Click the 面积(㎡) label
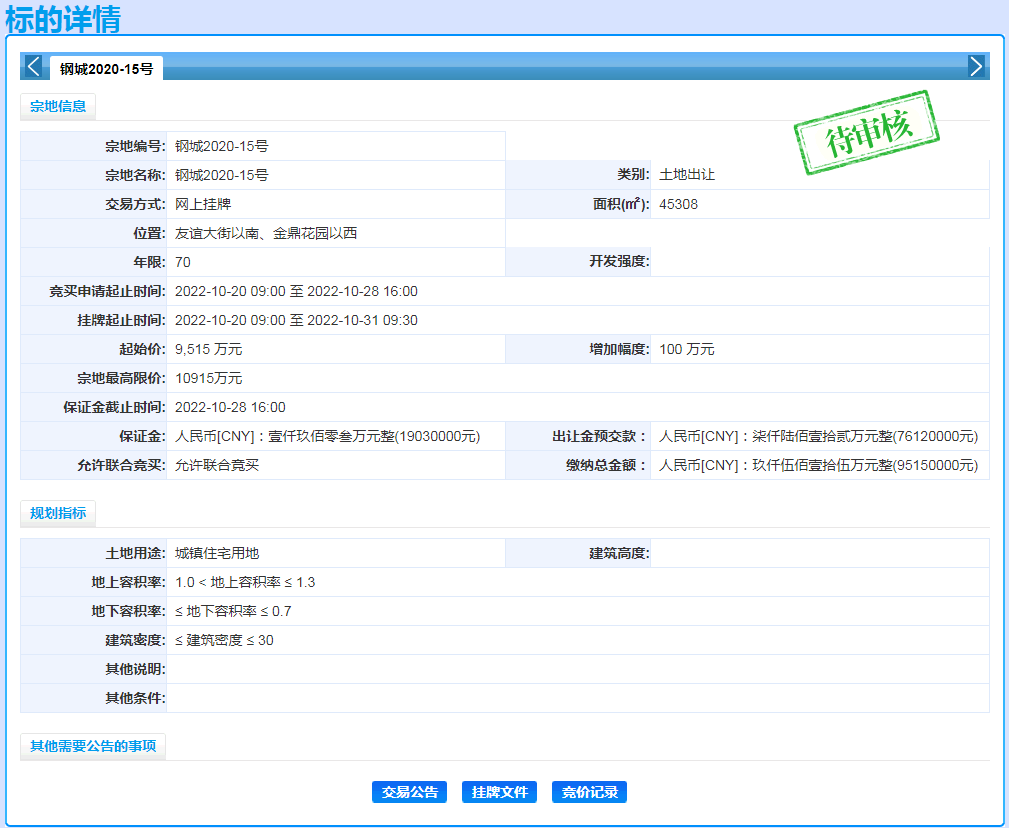 [621, 203]
